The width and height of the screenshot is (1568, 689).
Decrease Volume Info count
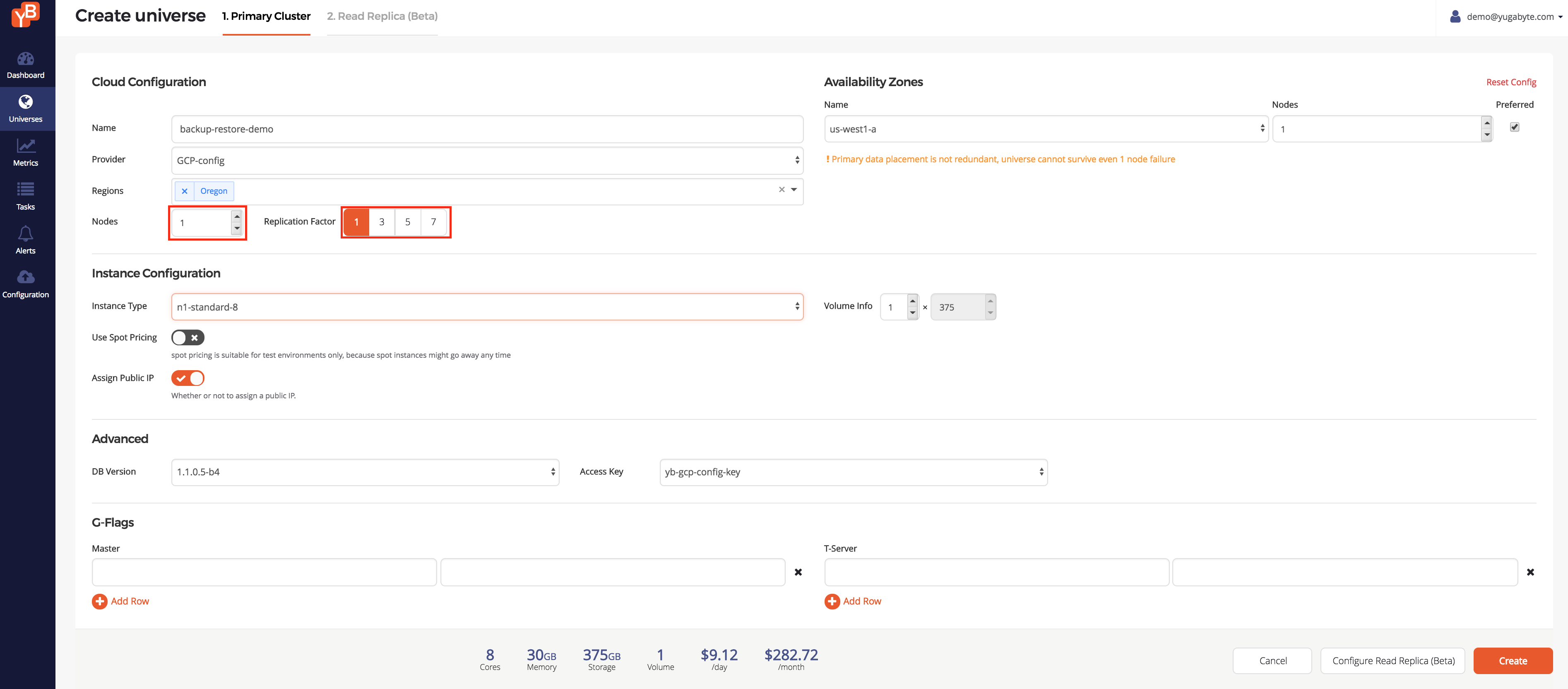[x=912, y=313]
